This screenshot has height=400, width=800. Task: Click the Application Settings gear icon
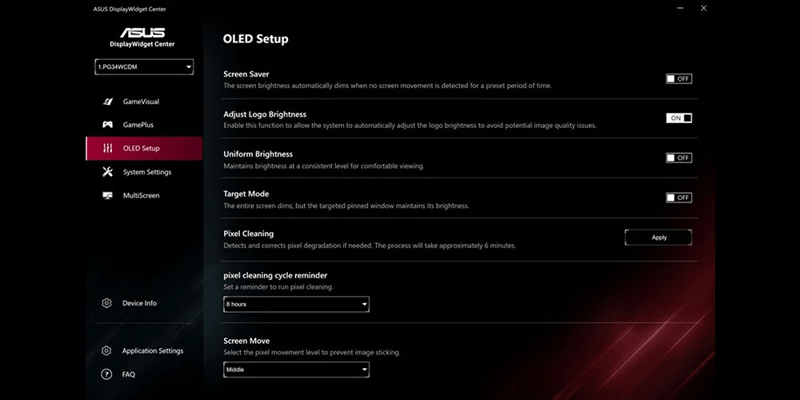coord(106,351)
